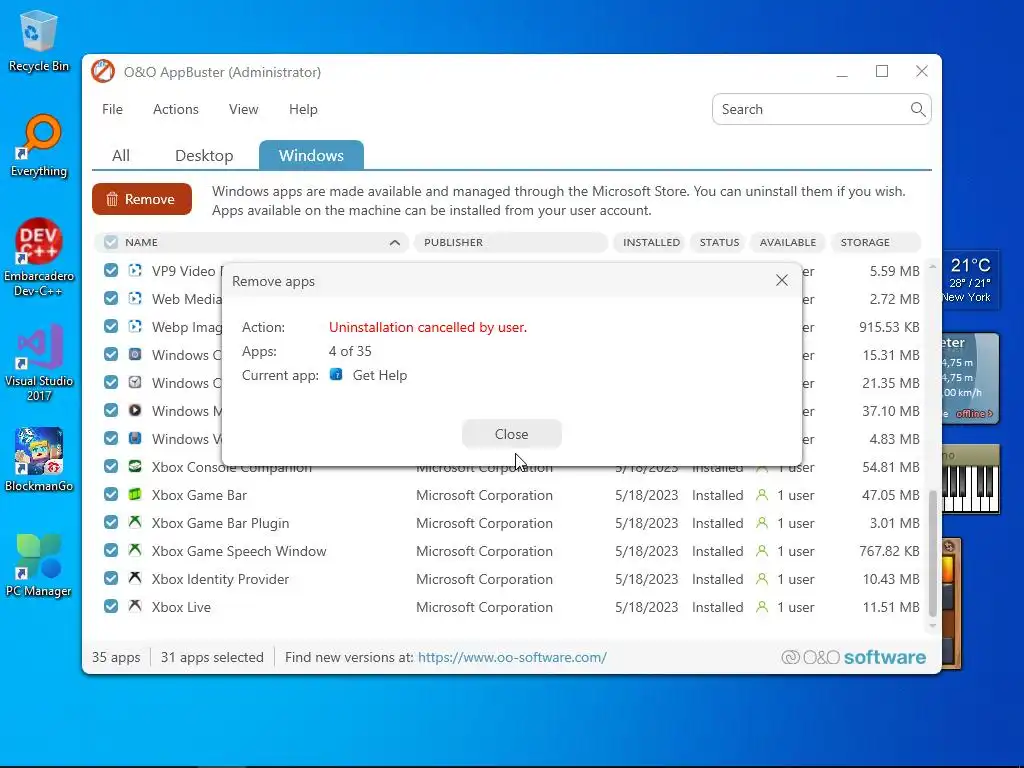1024x768 pixels.
Task: Uncheck the Xbox Live checkbox
Action: (111, 607)
